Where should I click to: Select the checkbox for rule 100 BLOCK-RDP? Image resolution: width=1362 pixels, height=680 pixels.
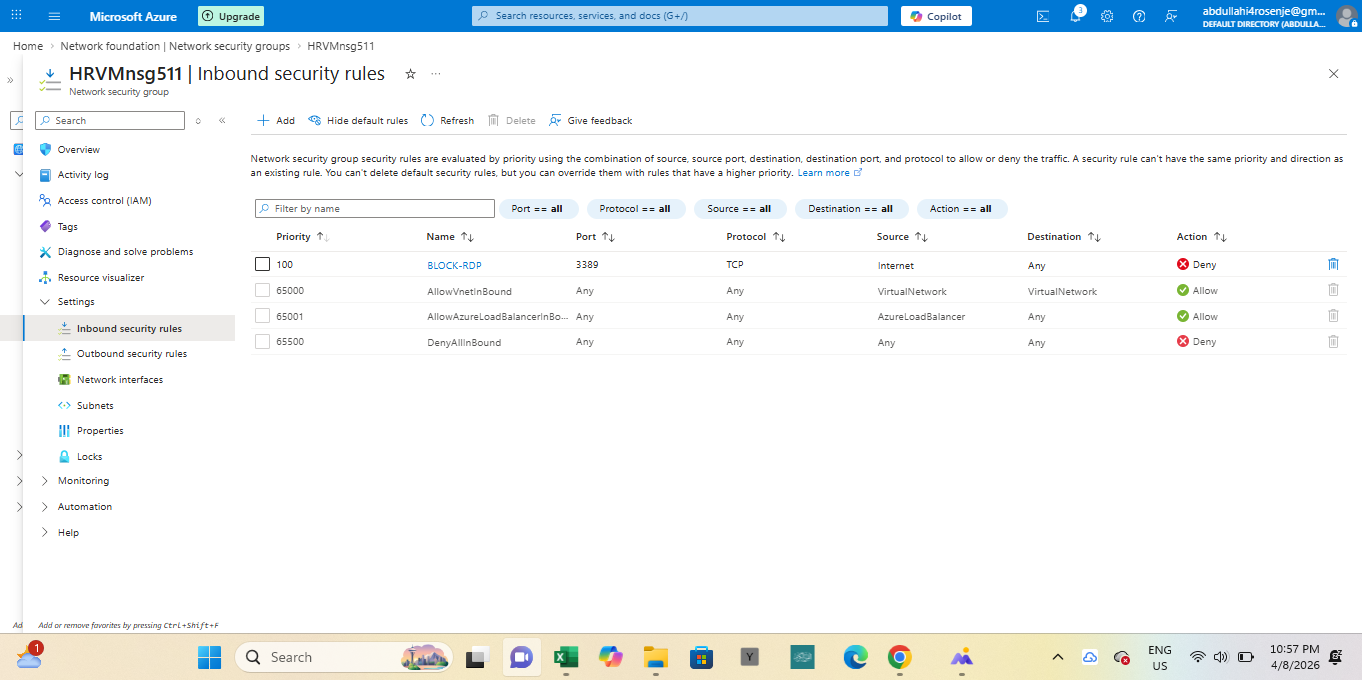click(x=262, y=264)
